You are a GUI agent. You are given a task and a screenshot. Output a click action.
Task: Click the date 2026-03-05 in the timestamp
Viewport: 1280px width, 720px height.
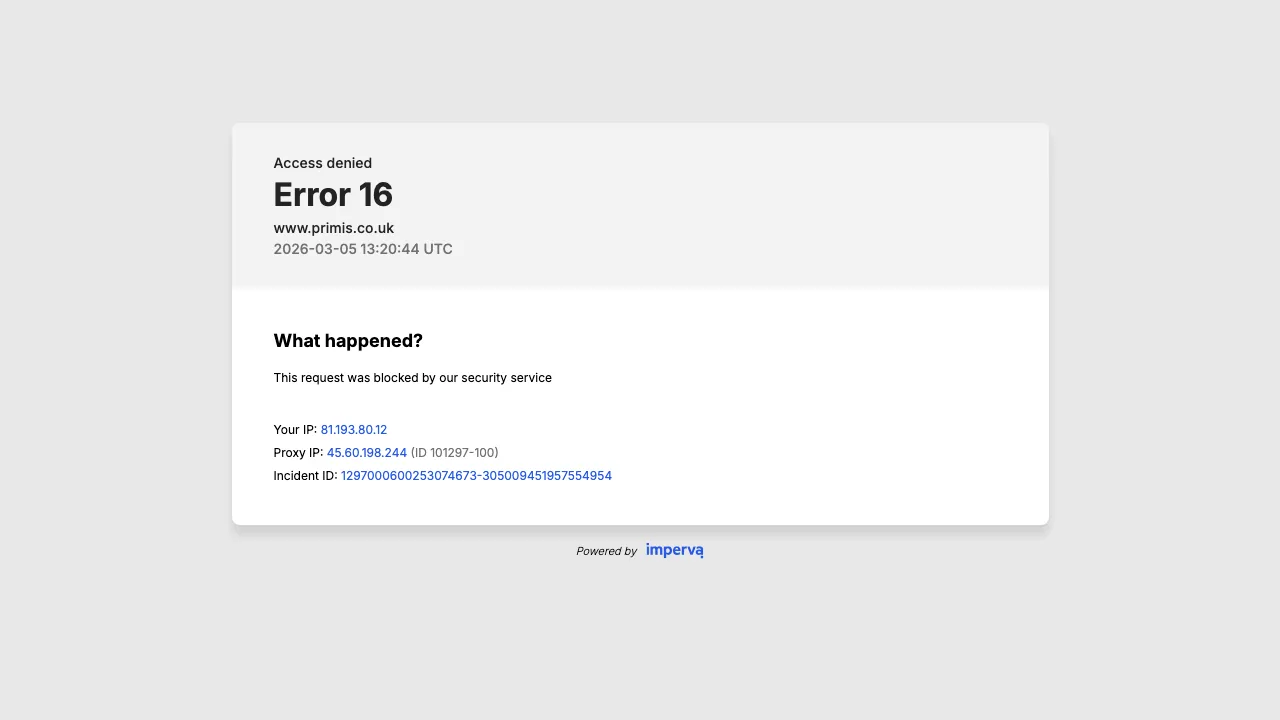point(315,249)
